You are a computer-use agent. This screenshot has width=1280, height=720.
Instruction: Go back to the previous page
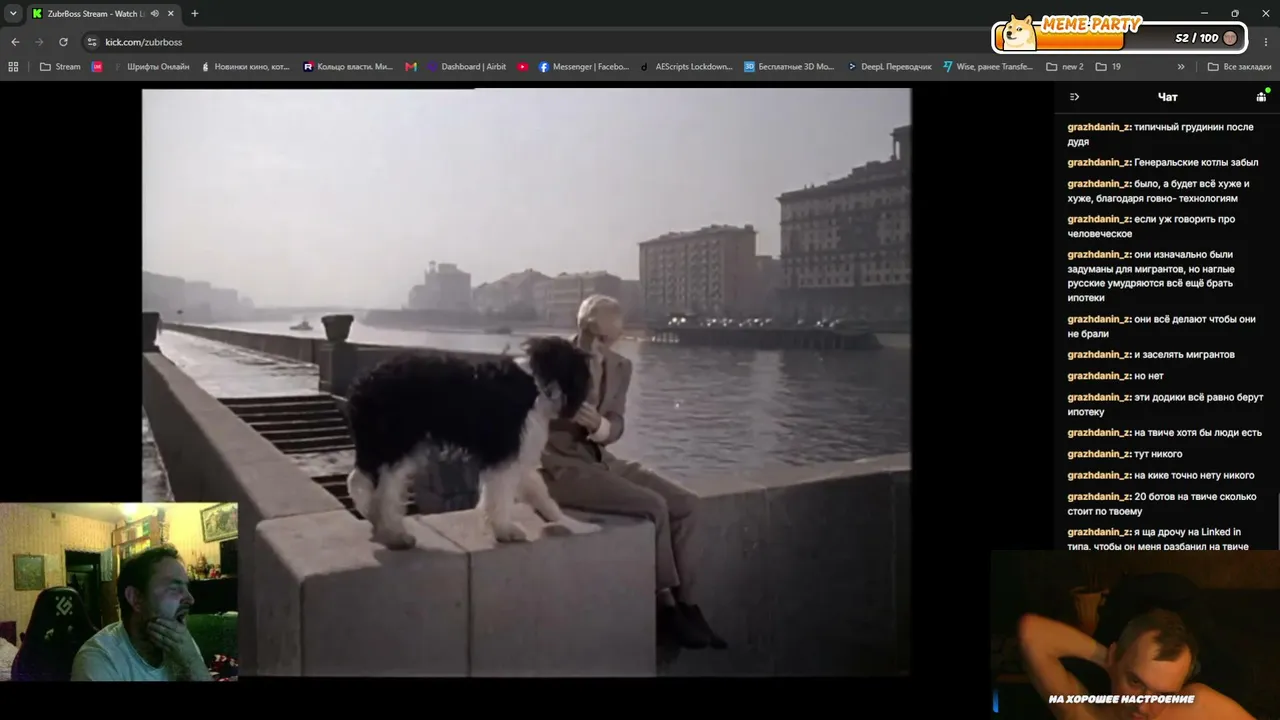15,42
